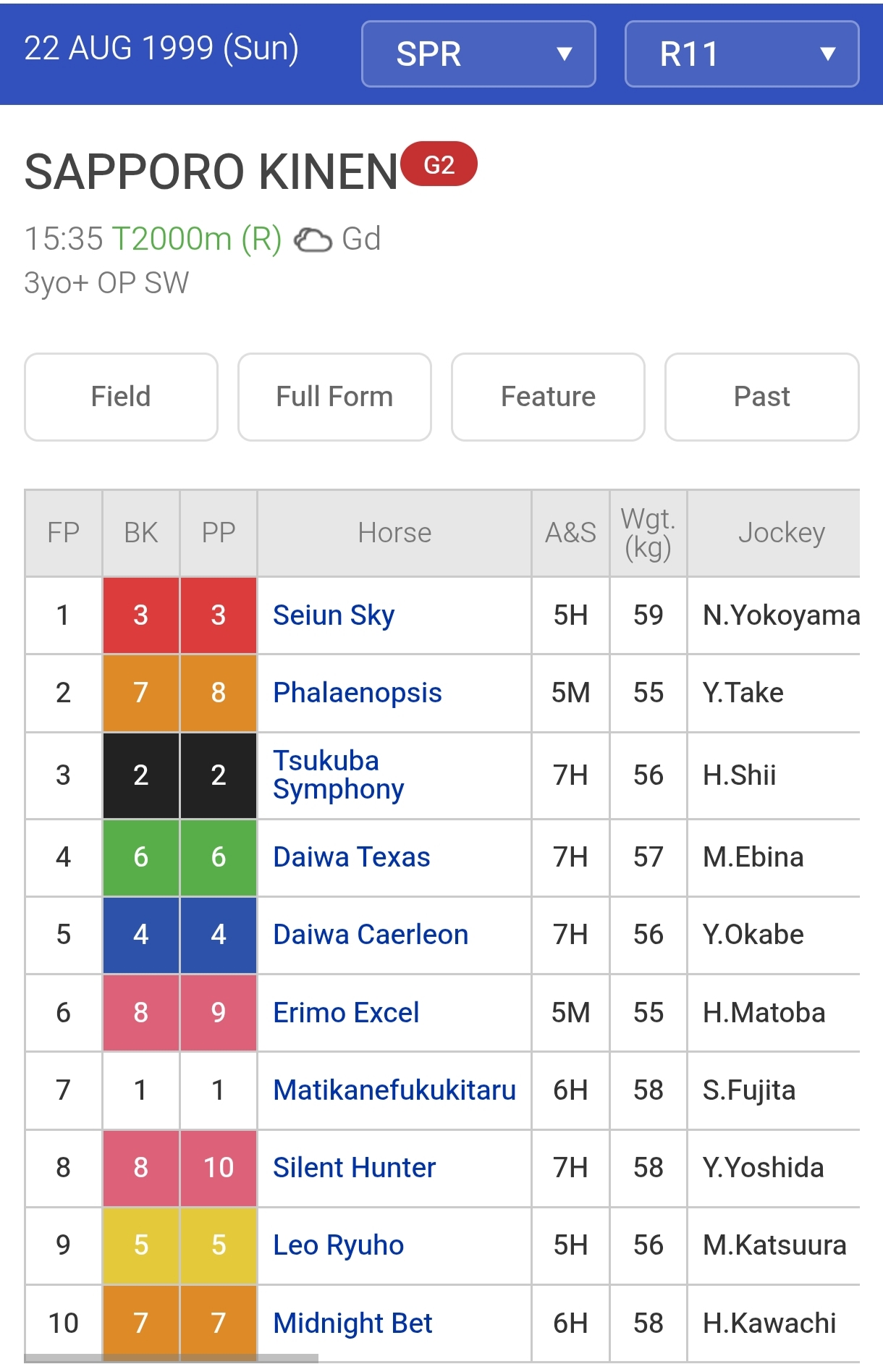Open the SPR racecourse dropdown

tap(478, 54)
